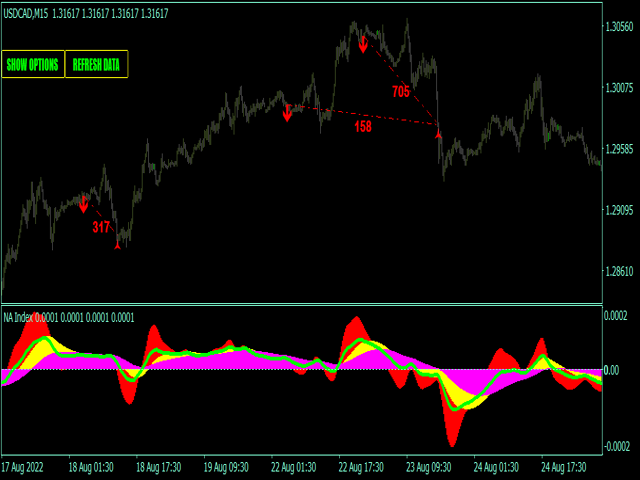Click the USDCAD,M15 chart title text
Viewport: 640px width, 480px height.
[26, 14]
